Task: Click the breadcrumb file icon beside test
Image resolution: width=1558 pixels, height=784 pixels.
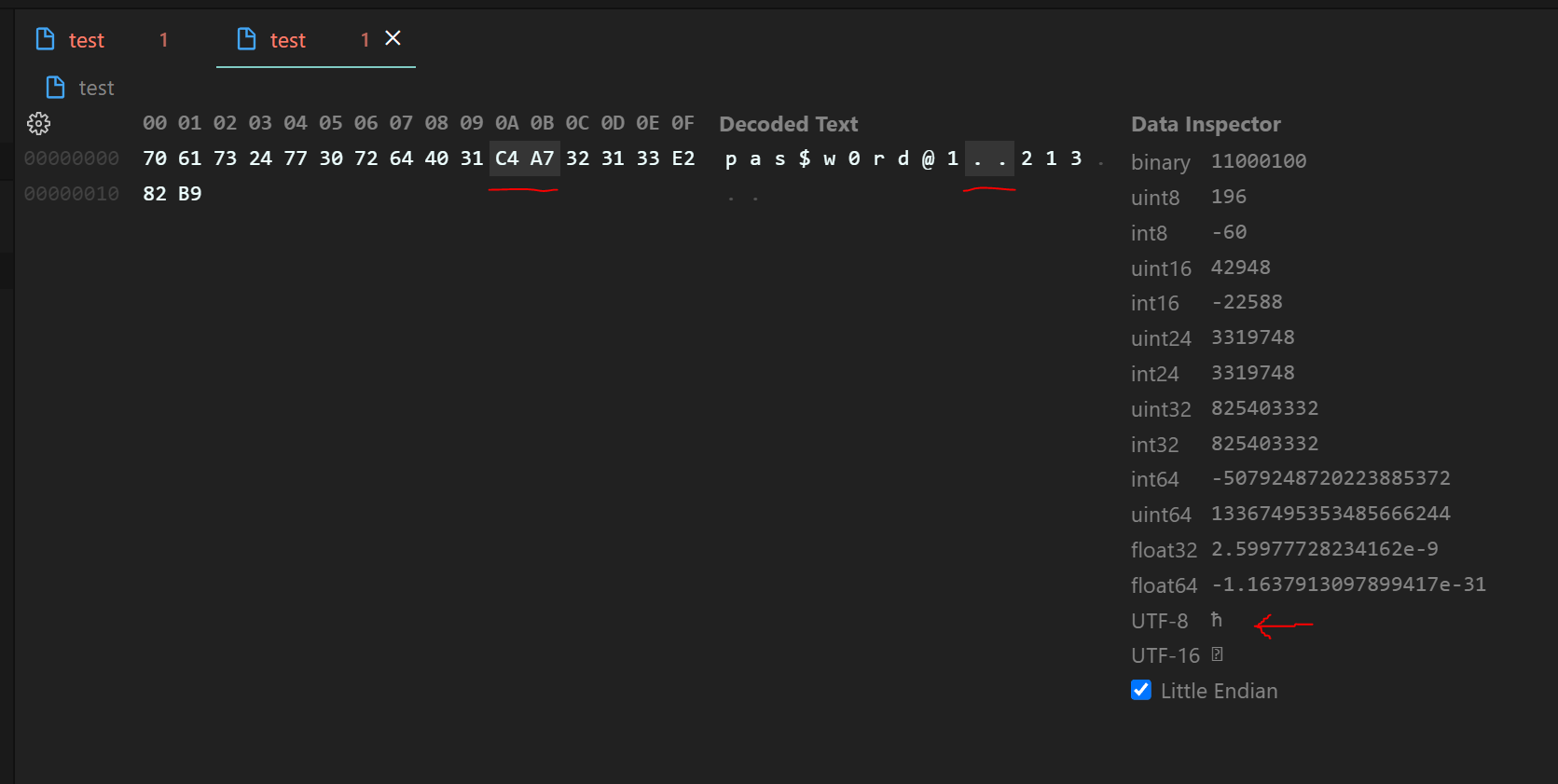Action: coord(55,88)
